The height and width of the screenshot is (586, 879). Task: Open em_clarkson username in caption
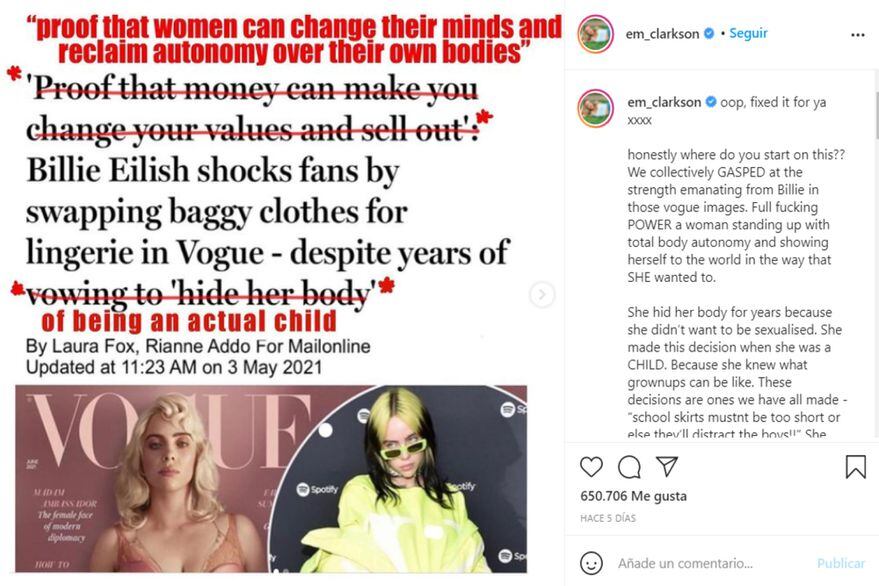[x=664, y=102]
